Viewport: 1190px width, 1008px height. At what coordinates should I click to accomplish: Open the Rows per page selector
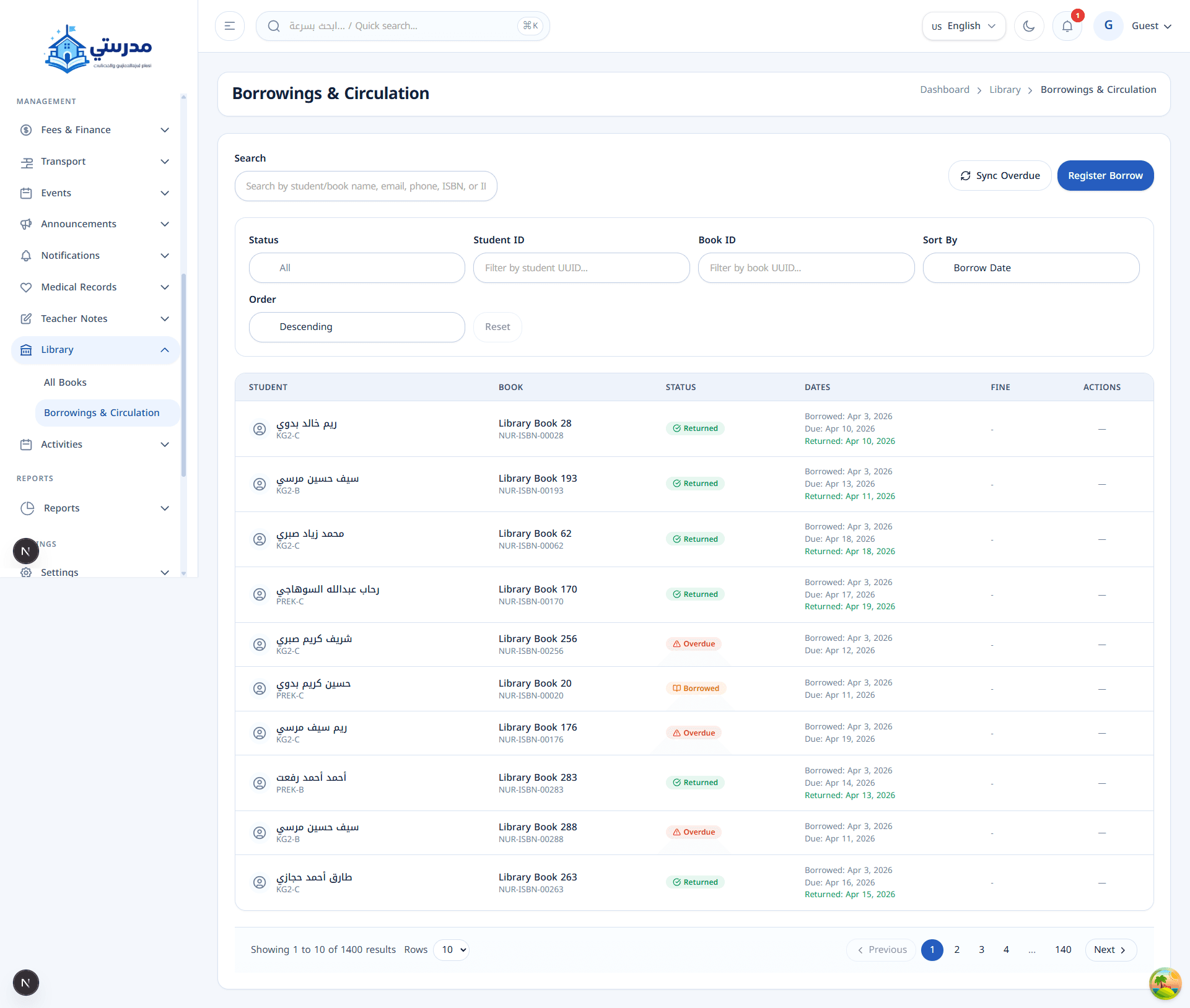(x=452, y=950)
